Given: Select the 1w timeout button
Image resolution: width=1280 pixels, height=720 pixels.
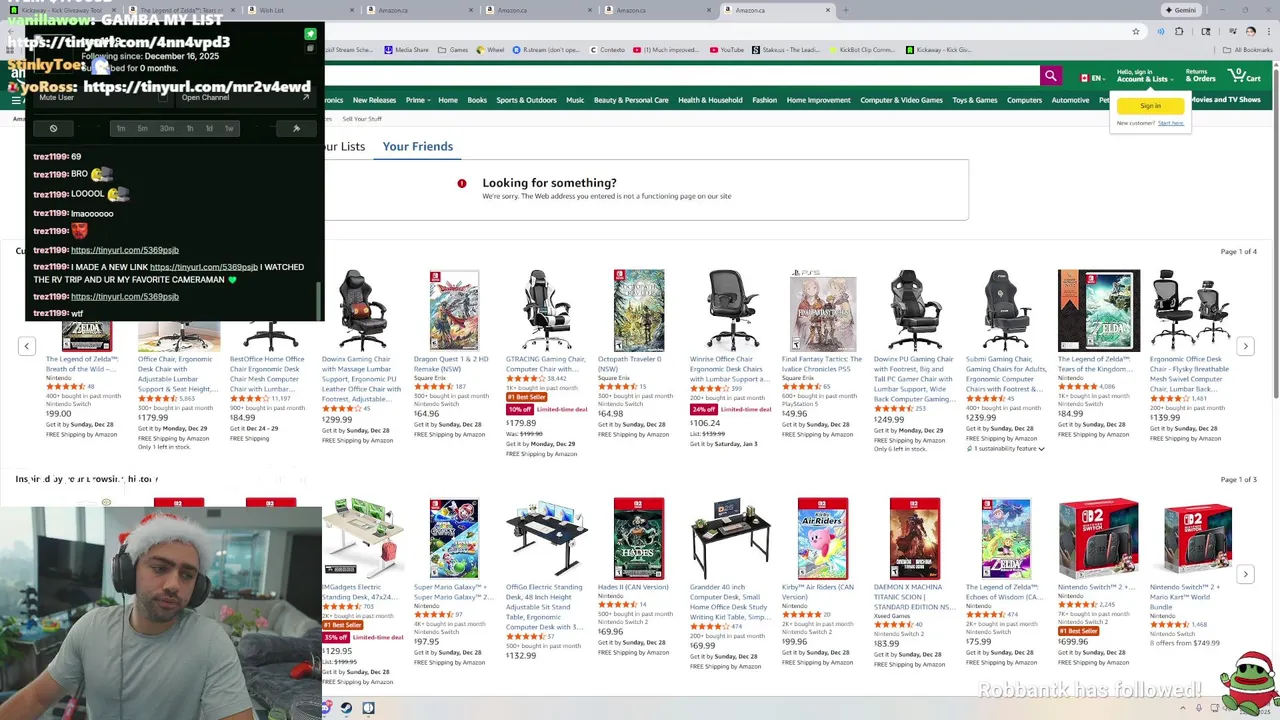Looking at the screenshot, I should [229, 128].
